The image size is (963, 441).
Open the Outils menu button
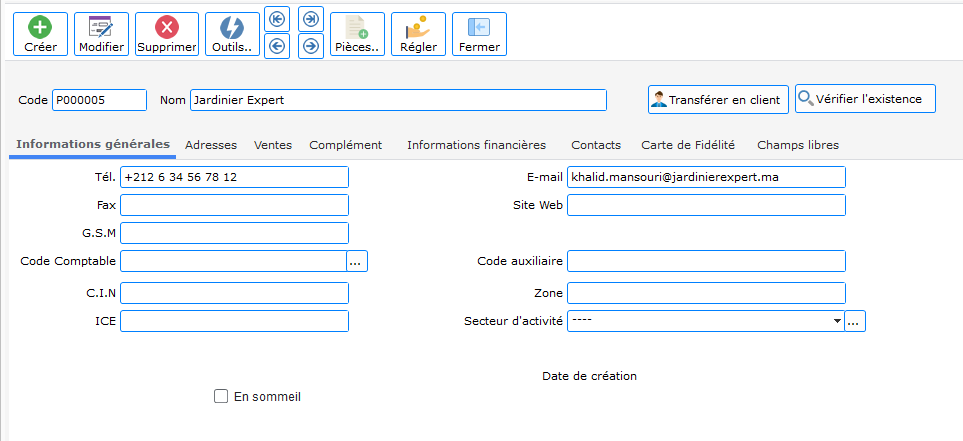click(231, 34)
